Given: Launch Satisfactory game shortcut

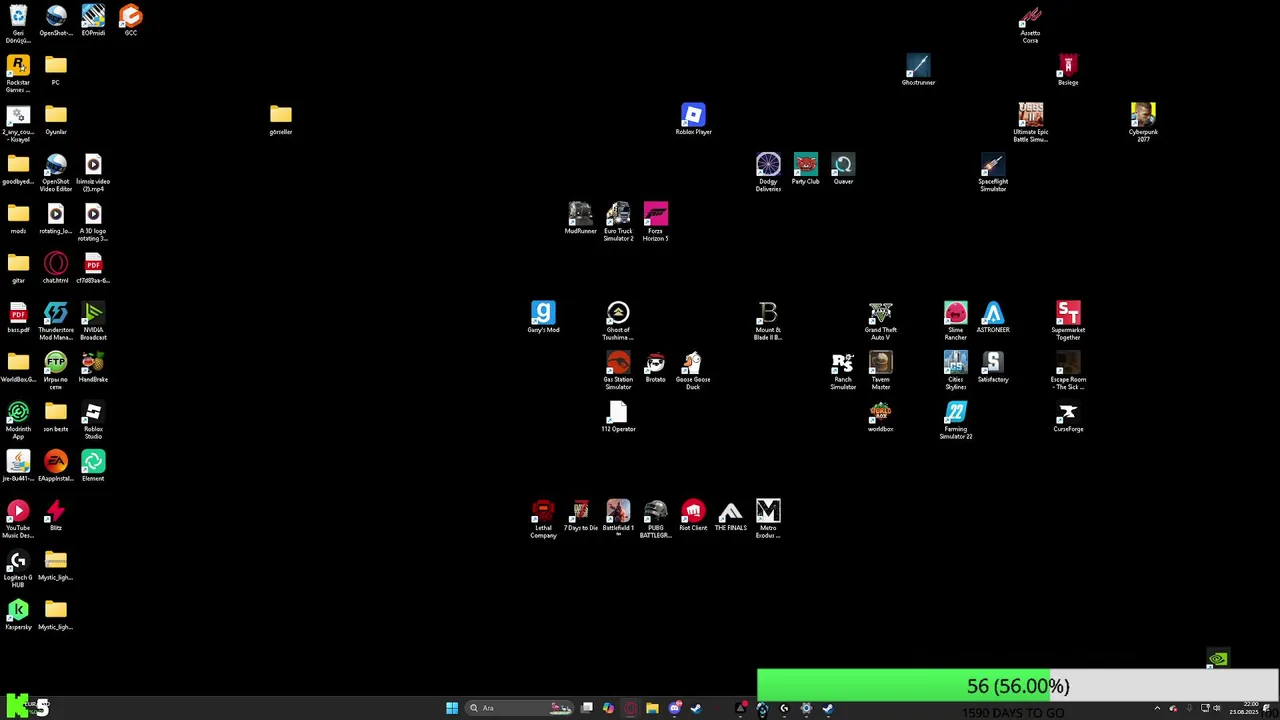Looking at the screenshot, I should pos(993,367).
